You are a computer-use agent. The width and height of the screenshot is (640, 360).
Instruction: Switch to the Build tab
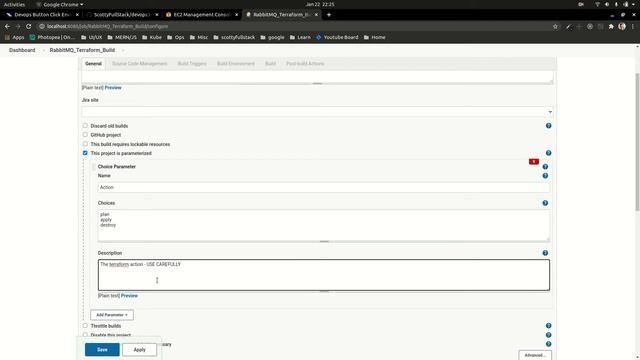tap(270, 64)
